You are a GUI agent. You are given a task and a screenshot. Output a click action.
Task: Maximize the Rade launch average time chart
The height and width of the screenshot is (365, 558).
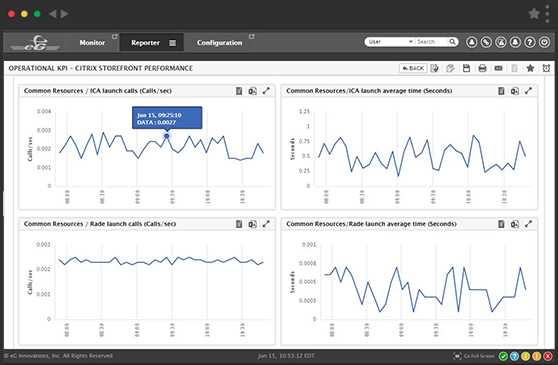[528, 224]
